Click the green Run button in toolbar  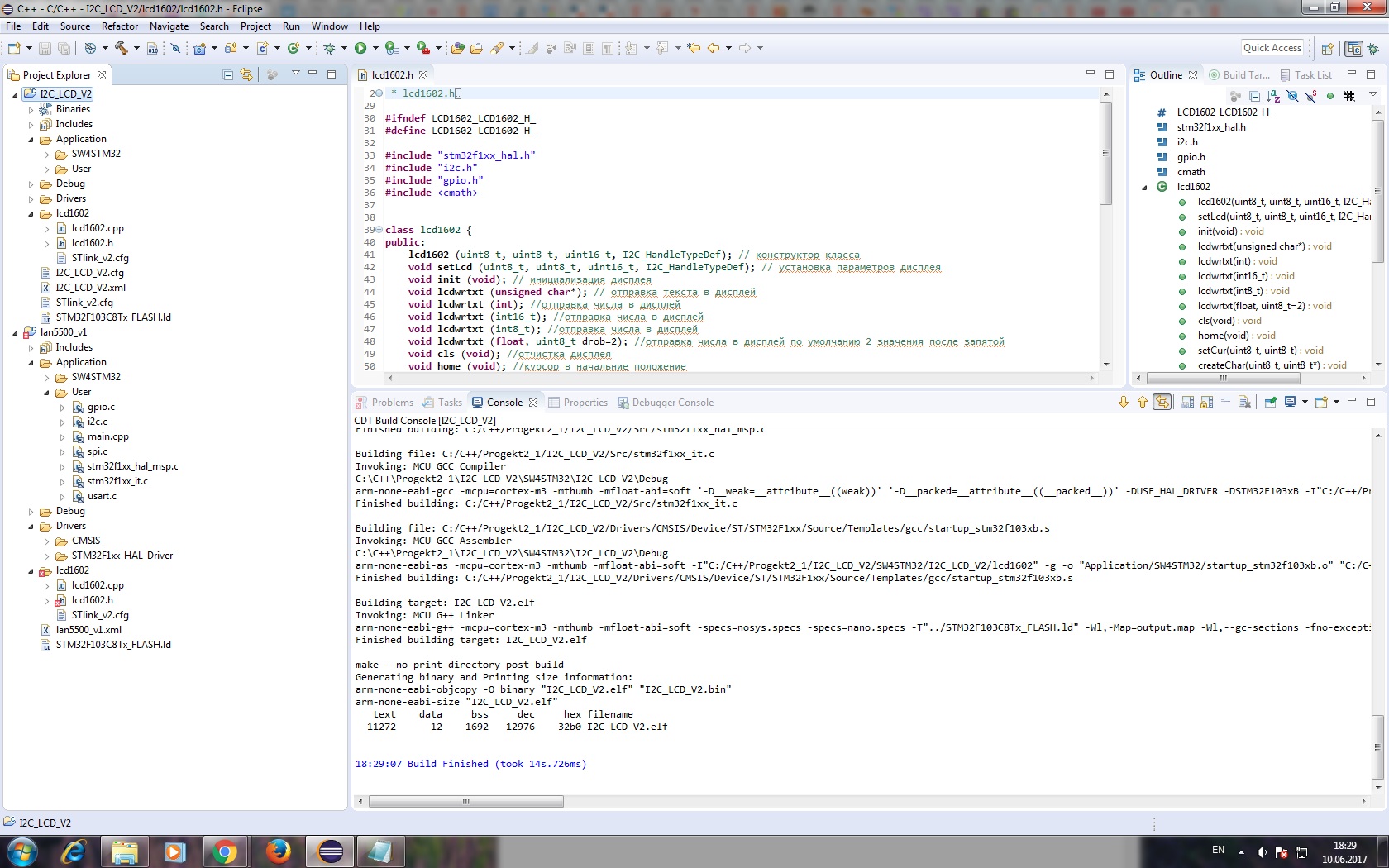(360, 48)
